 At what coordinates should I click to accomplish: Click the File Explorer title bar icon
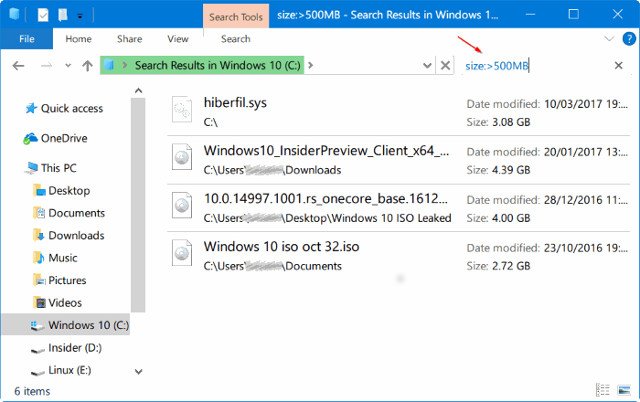point(14,14)
